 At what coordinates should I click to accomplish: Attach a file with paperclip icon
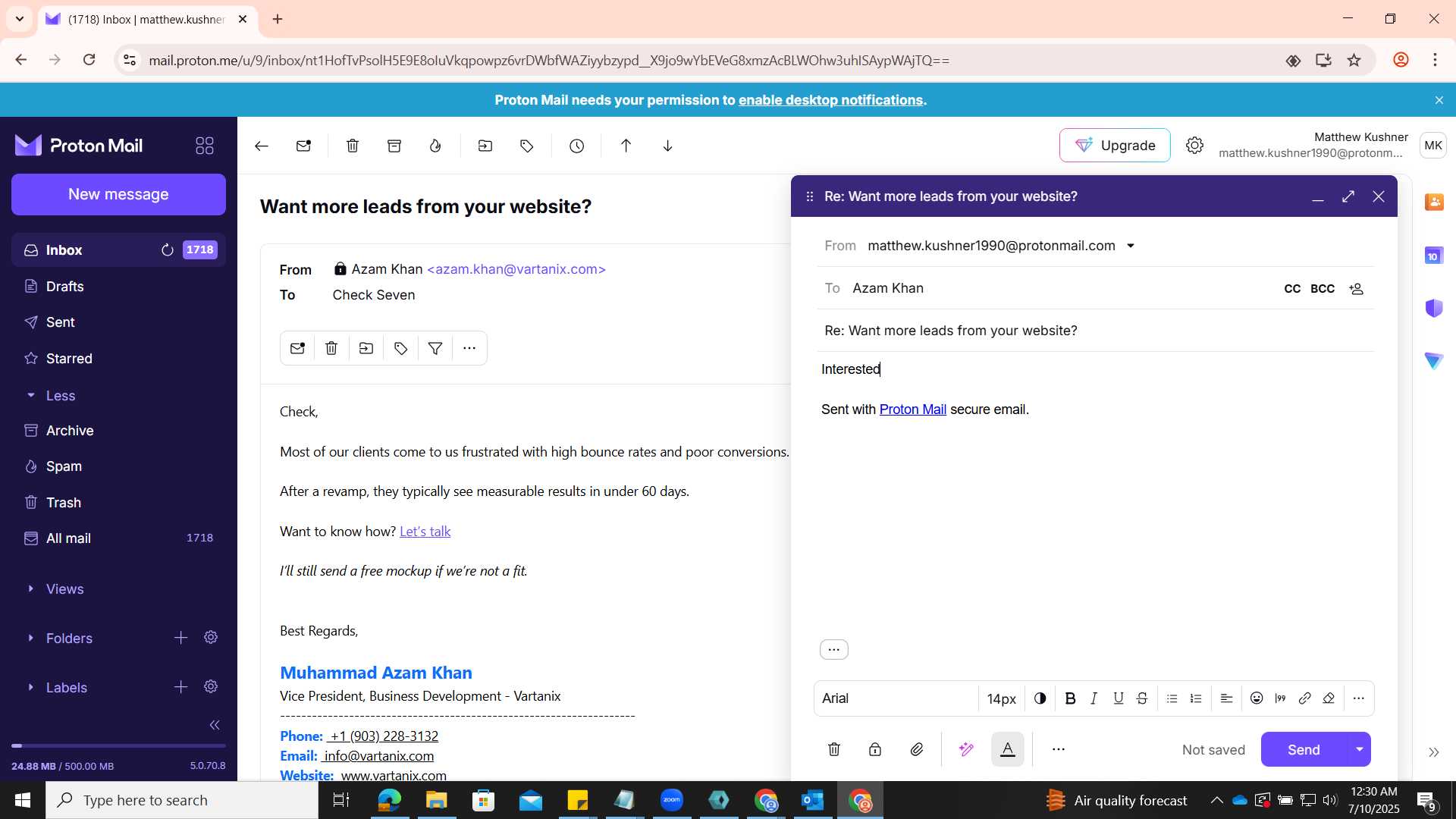[917, 749]
